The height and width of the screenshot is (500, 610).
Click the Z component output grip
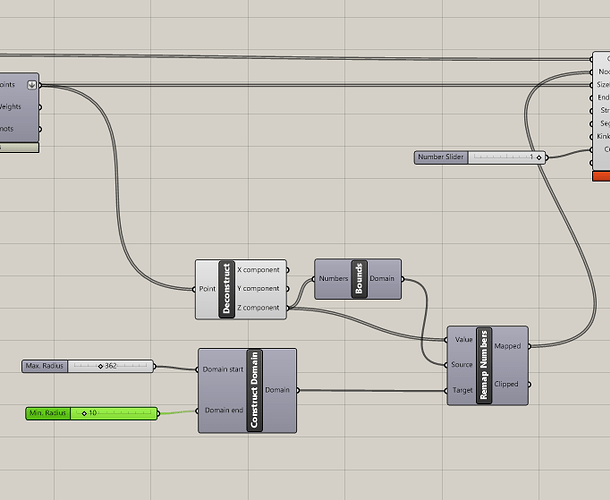click(288, 308)
